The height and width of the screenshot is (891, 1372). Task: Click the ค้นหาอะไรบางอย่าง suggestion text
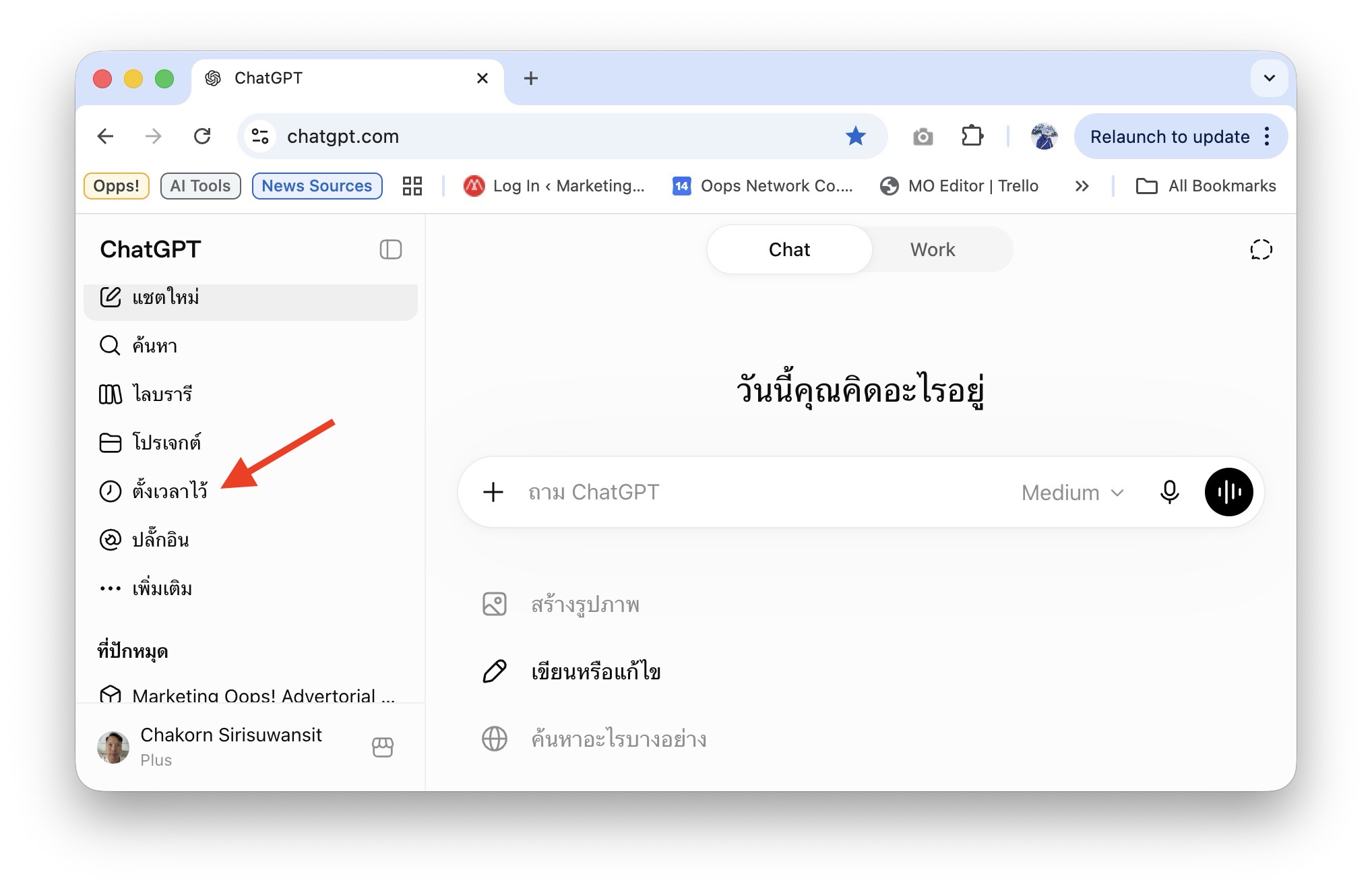click(619, 739)
